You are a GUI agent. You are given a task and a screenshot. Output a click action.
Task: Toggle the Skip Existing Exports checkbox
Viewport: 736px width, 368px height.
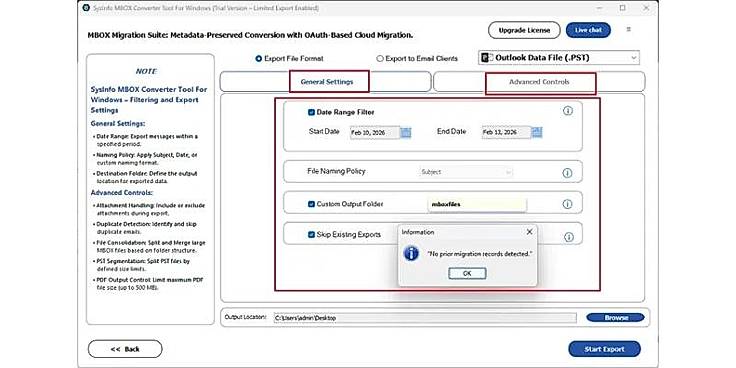coord(311,234)
